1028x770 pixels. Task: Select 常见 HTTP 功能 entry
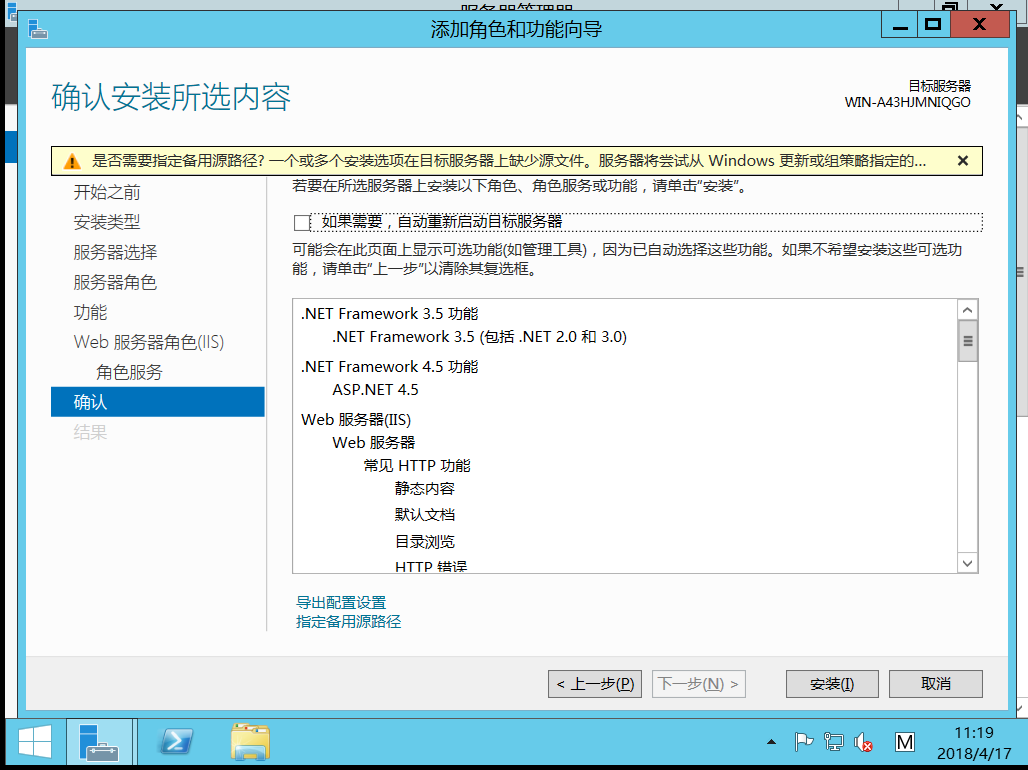[x=417, y=466]
